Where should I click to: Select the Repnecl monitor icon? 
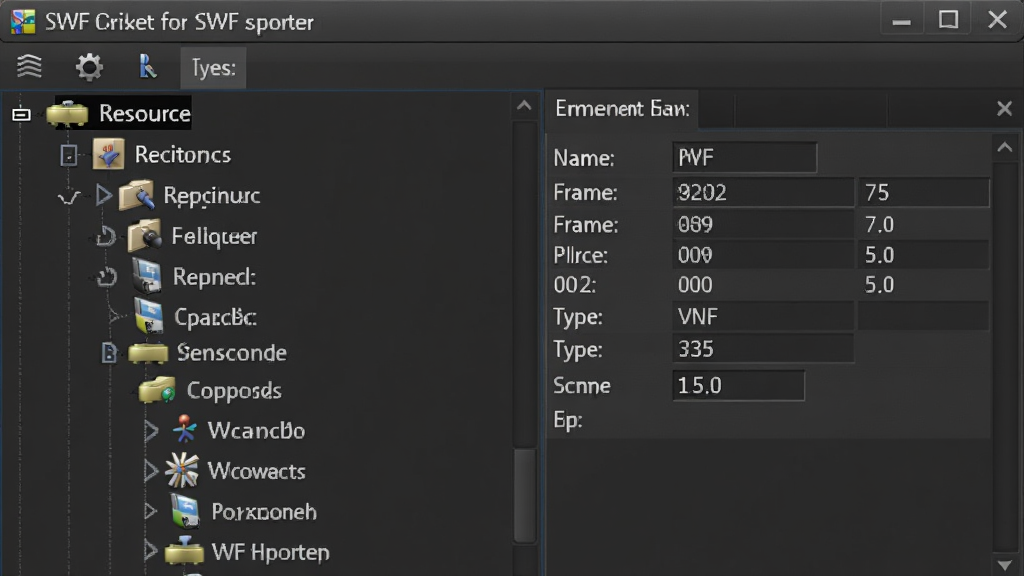[x=147, y=276]
